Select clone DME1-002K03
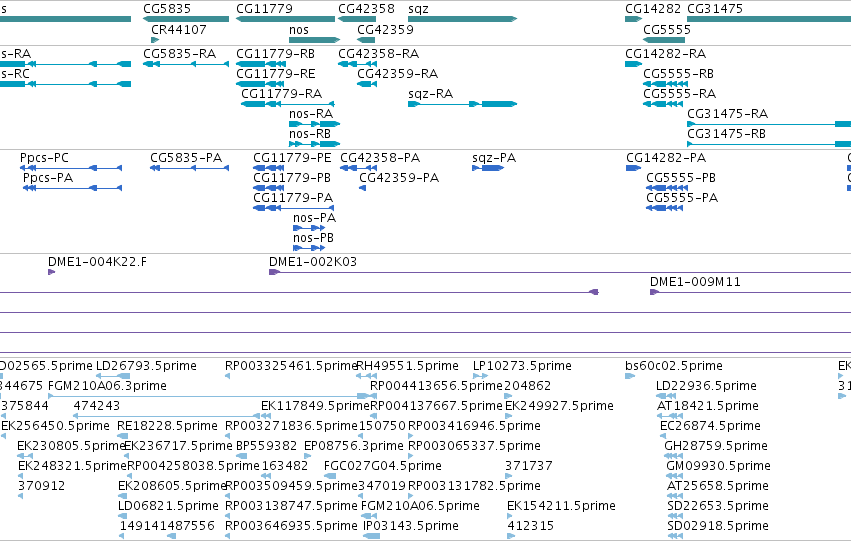 [x=560, y=272]
